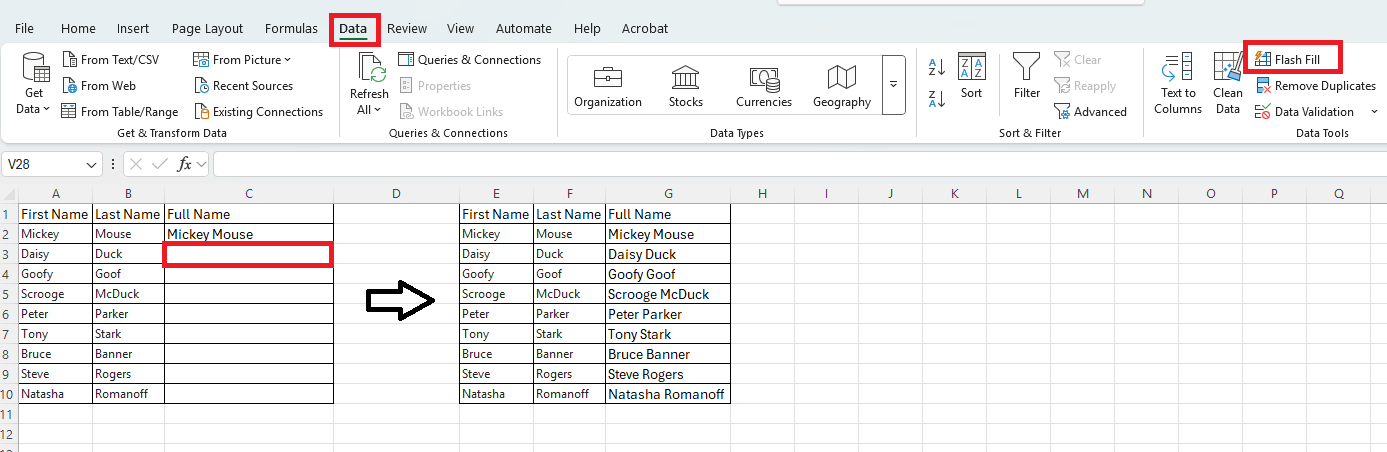1387x452 pixels.
Task: Open the Automate tab
Action: tap(523, 29)
